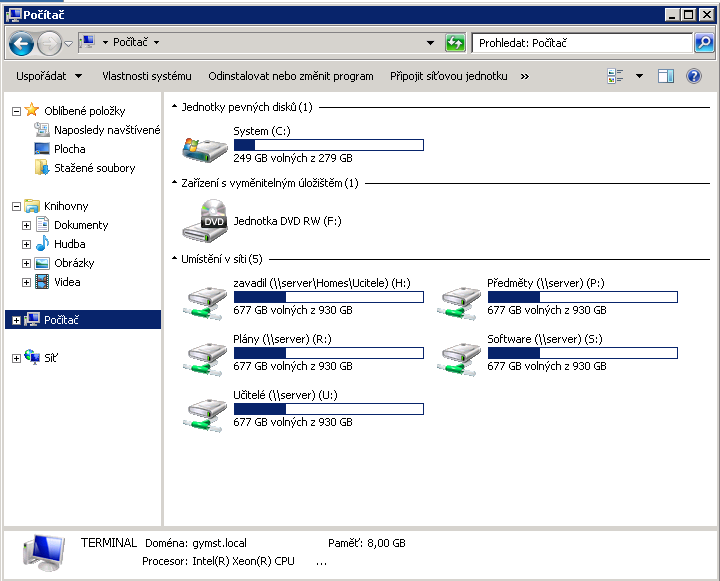
Task: Click the Software (\\server) (S:) label
Action: click(545, 339)
